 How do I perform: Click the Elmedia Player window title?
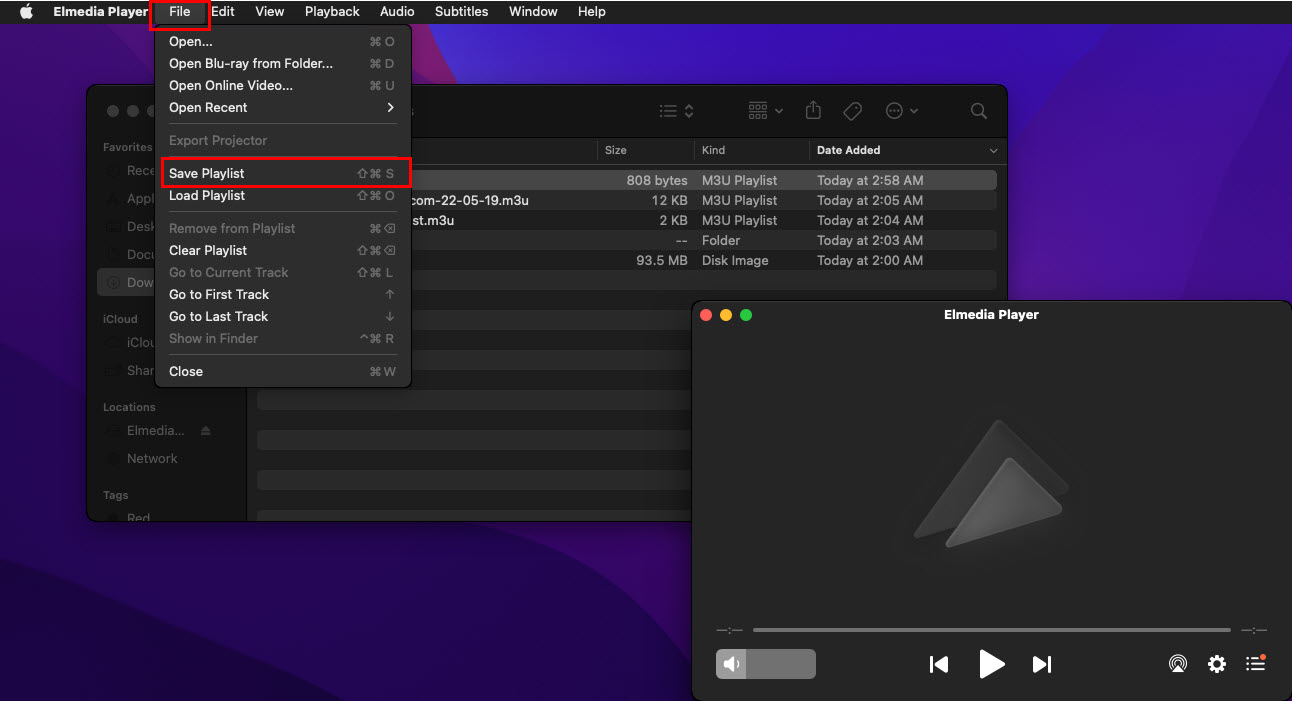pos(991,314)
